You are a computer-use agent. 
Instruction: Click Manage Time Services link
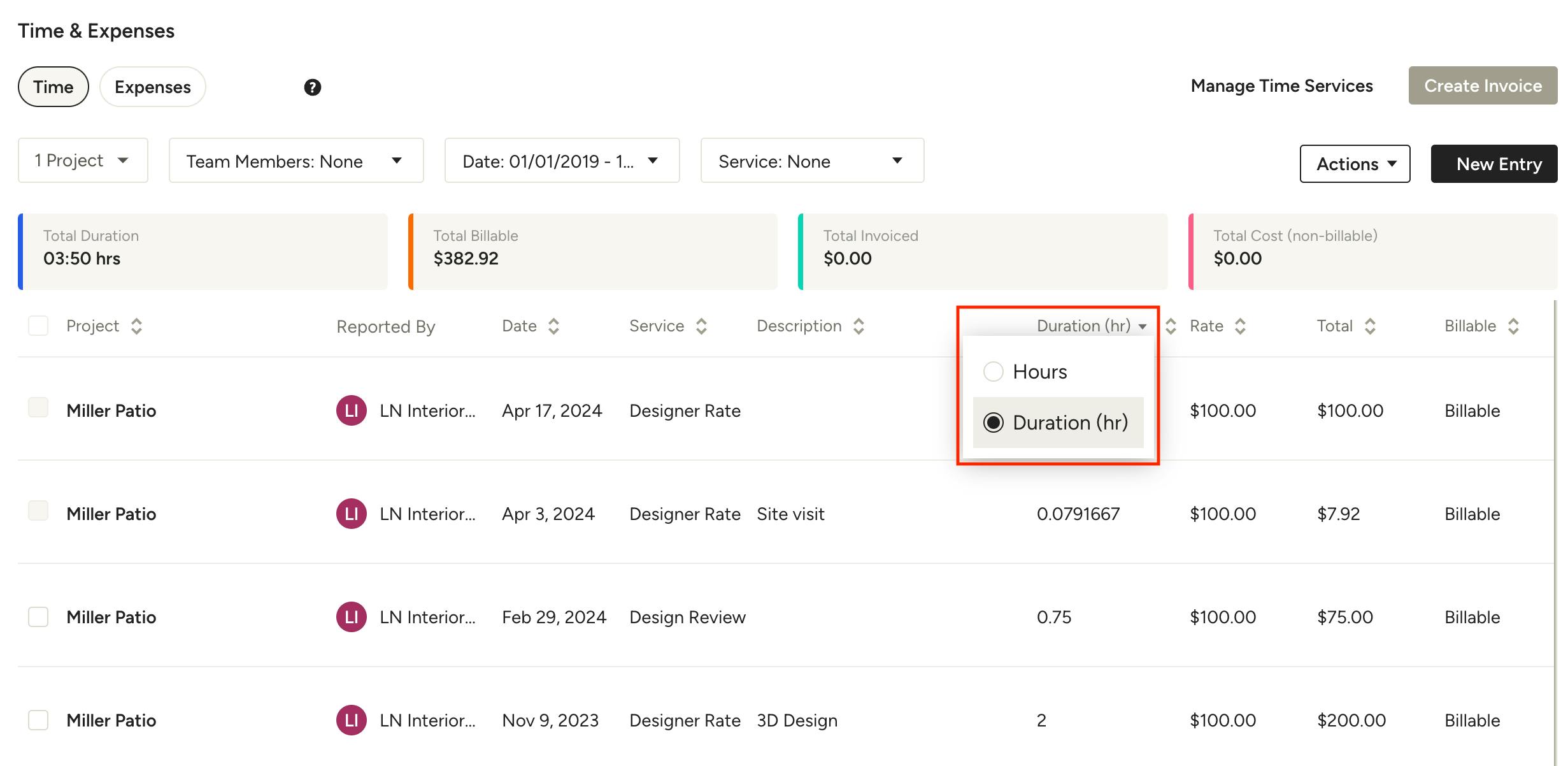coord(1281,86)
